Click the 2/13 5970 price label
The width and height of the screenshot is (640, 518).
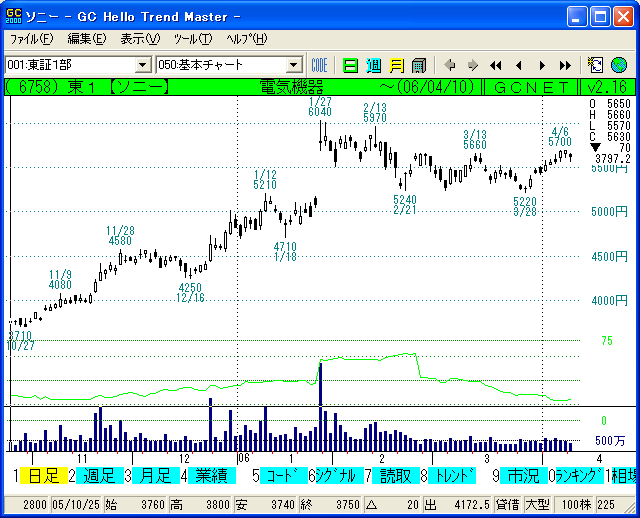[x=375, y=113]
